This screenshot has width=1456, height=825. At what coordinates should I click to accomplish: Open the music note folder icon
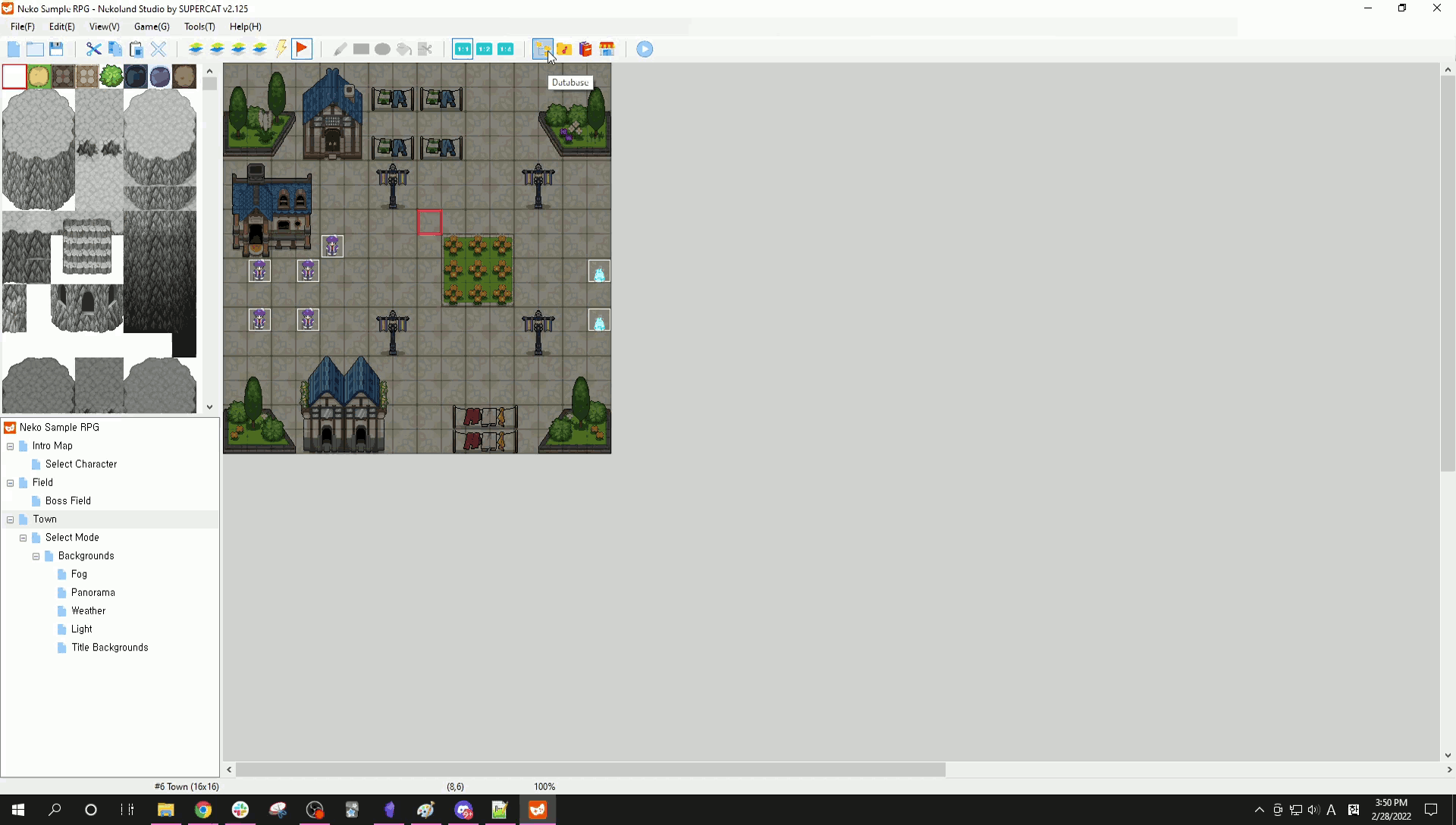coord(564,49)
